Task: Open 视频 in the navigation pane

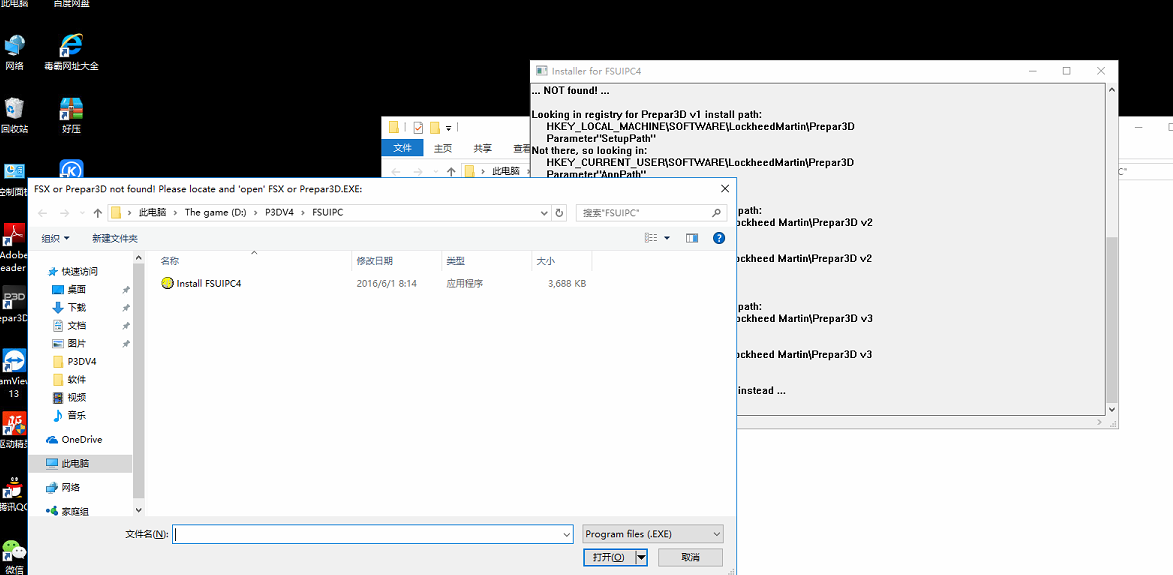Action: tap(70, 397)
